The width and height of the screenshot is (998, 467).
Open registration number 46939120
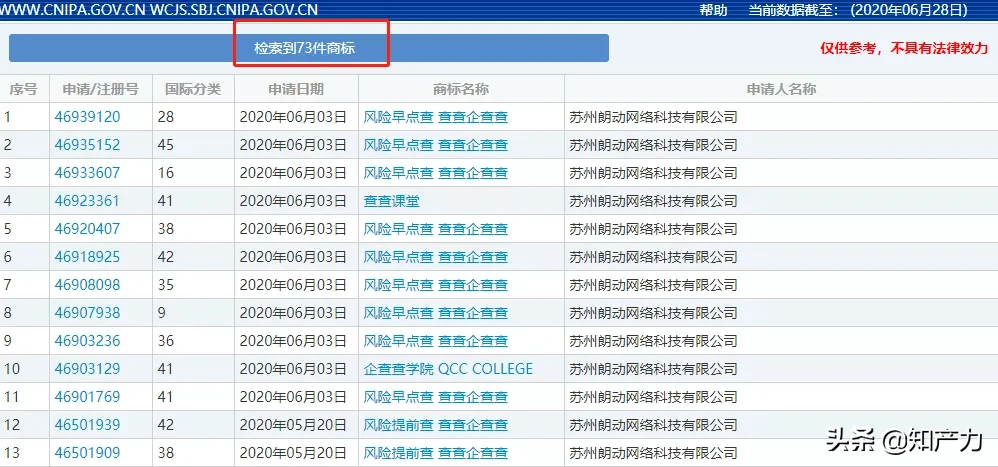click(x=87, y=117)
